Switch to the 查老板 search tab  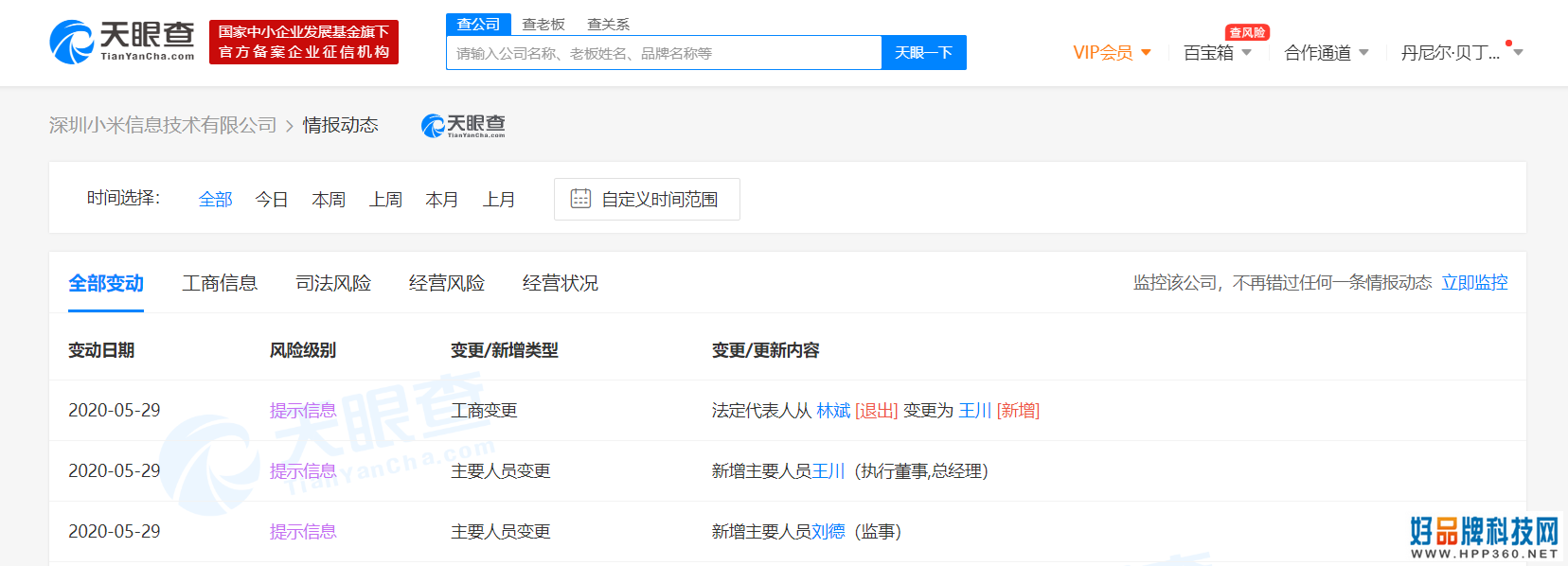(x=543, y=24)
